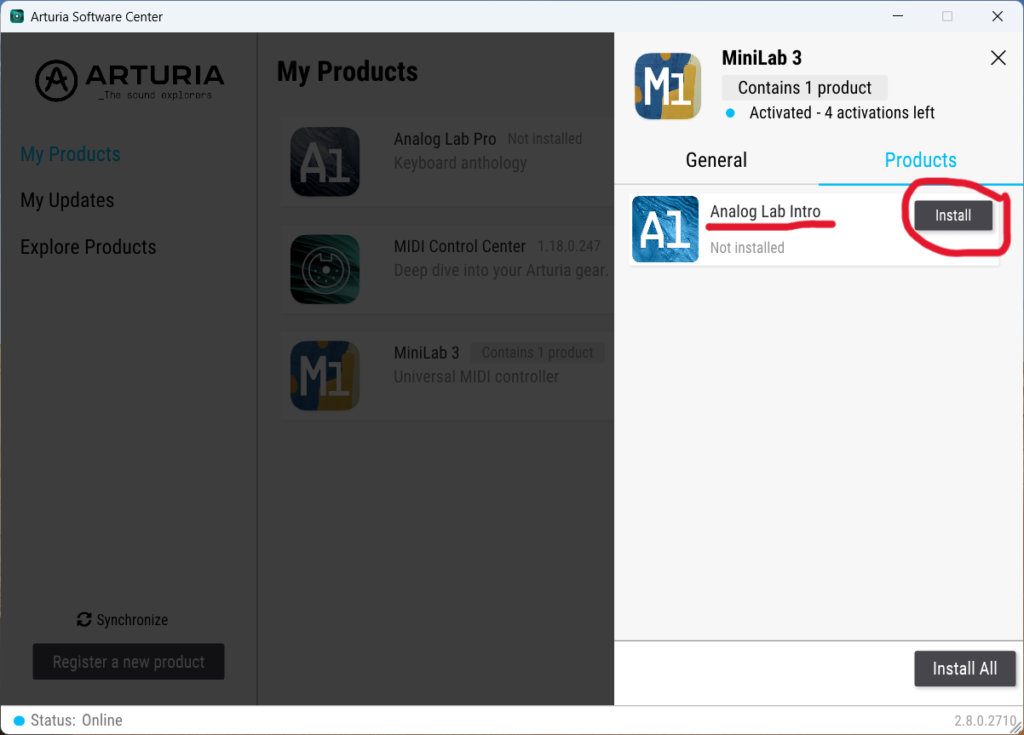
Task: Close the MiniLab 3 details panel
Action: (x=998, y=58)
